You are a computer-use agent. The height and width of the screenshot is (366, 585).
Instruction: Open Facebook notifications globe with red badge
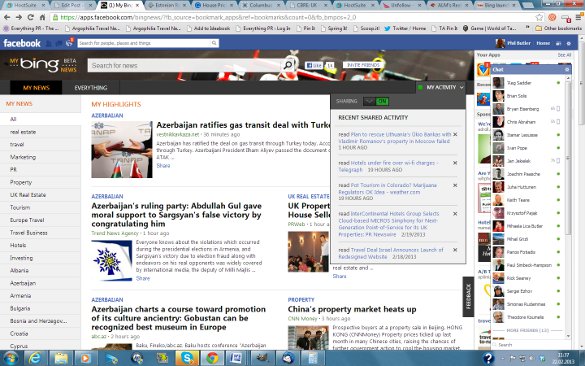(x=69, y=43)
